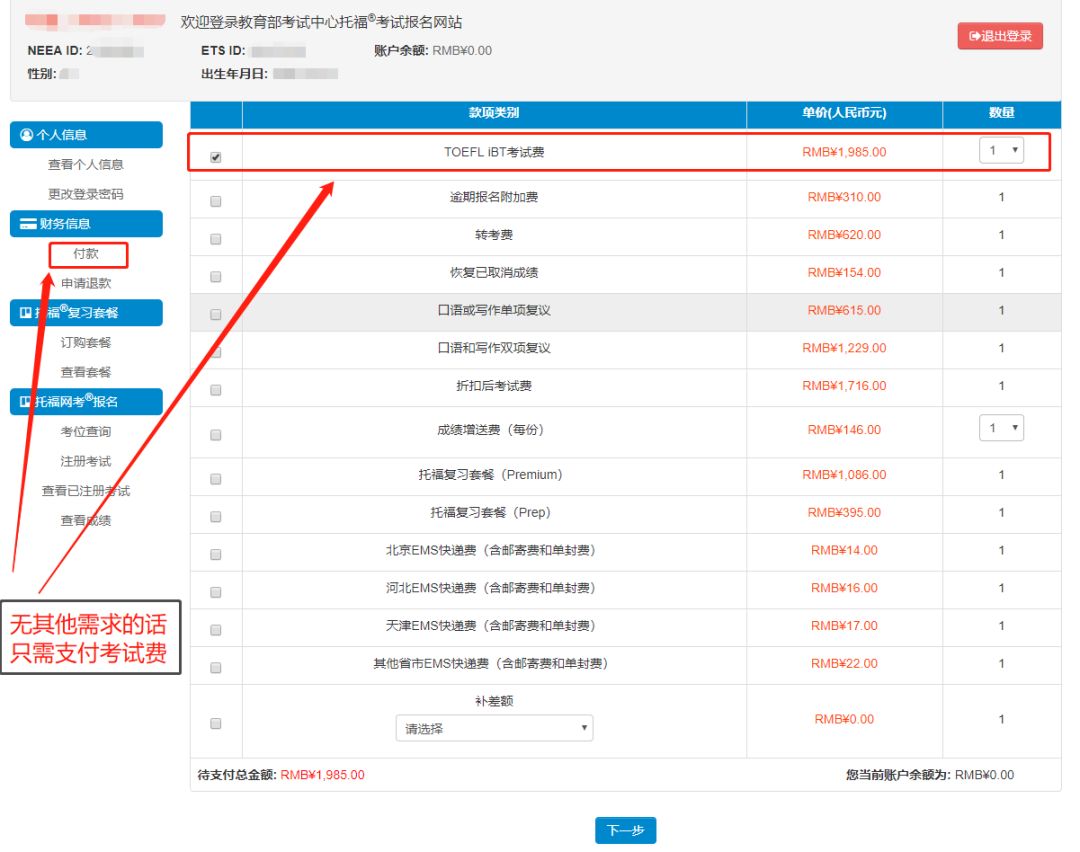Enable the 成绩增送费 checkbox
1080x852 pixels.
tap(216, 435)
